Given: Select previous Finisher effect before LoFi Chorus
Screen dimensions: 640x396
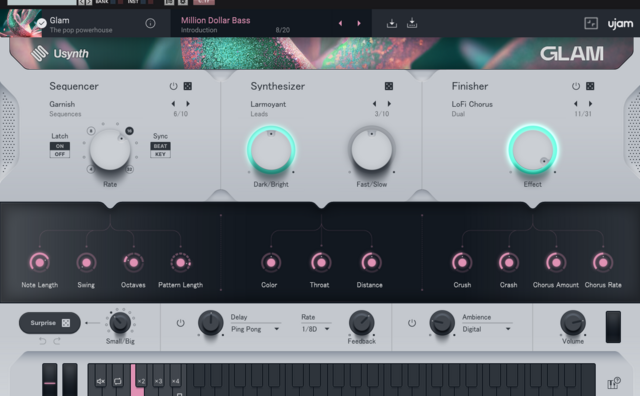Looking at the screenshot, I should click(576, 104).
